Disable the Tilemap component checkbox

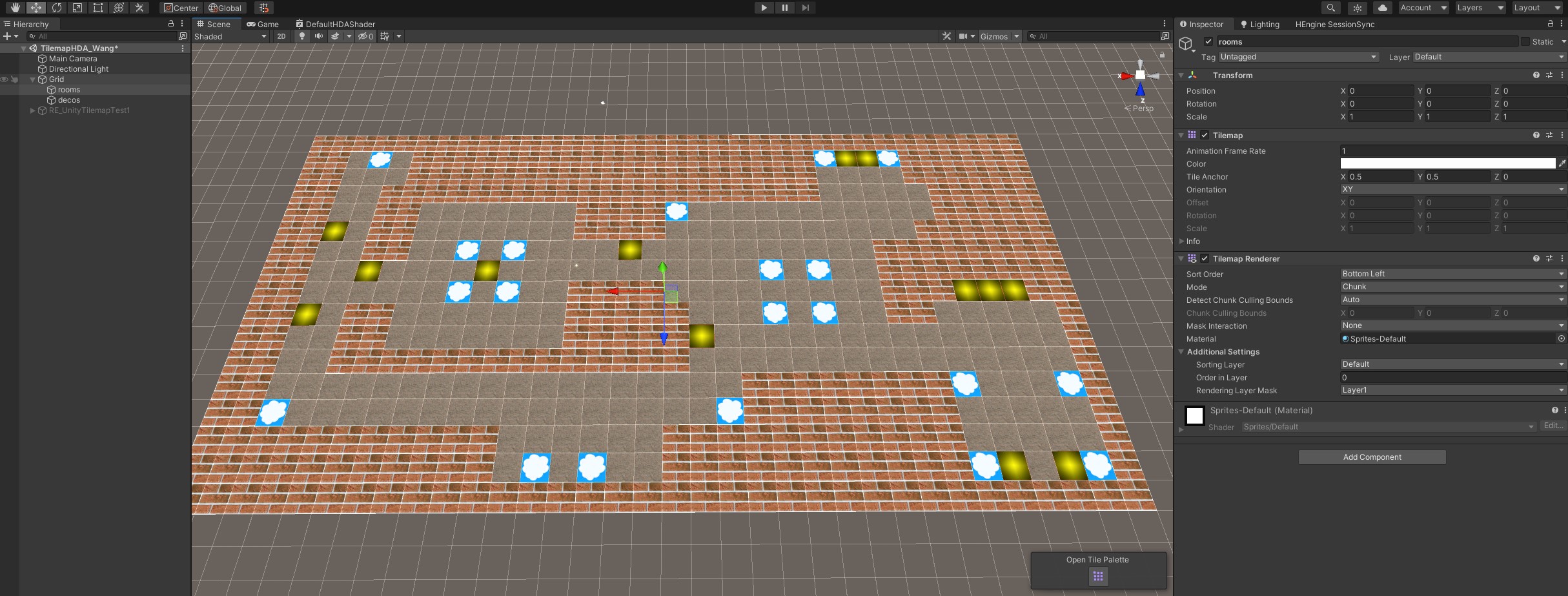(1205, 136)
